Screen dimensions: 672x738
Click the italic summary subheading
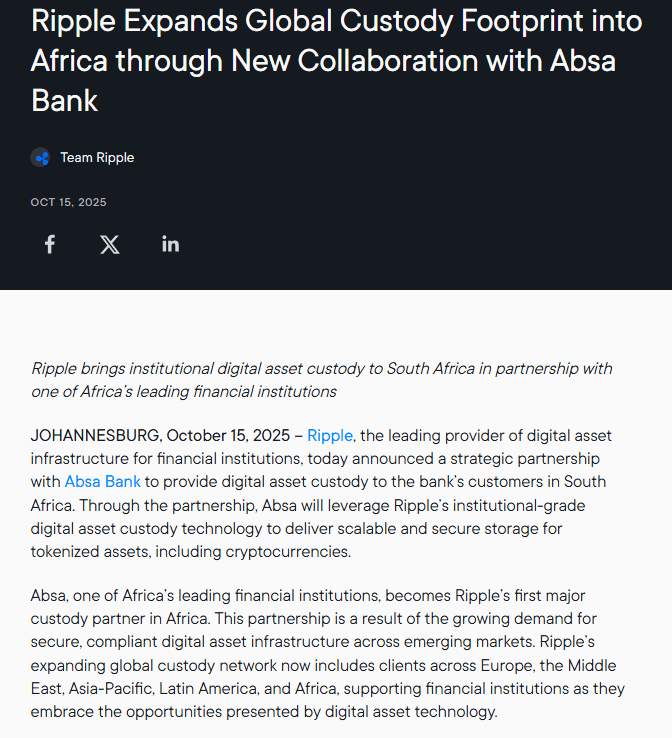(x=321, y=380)
